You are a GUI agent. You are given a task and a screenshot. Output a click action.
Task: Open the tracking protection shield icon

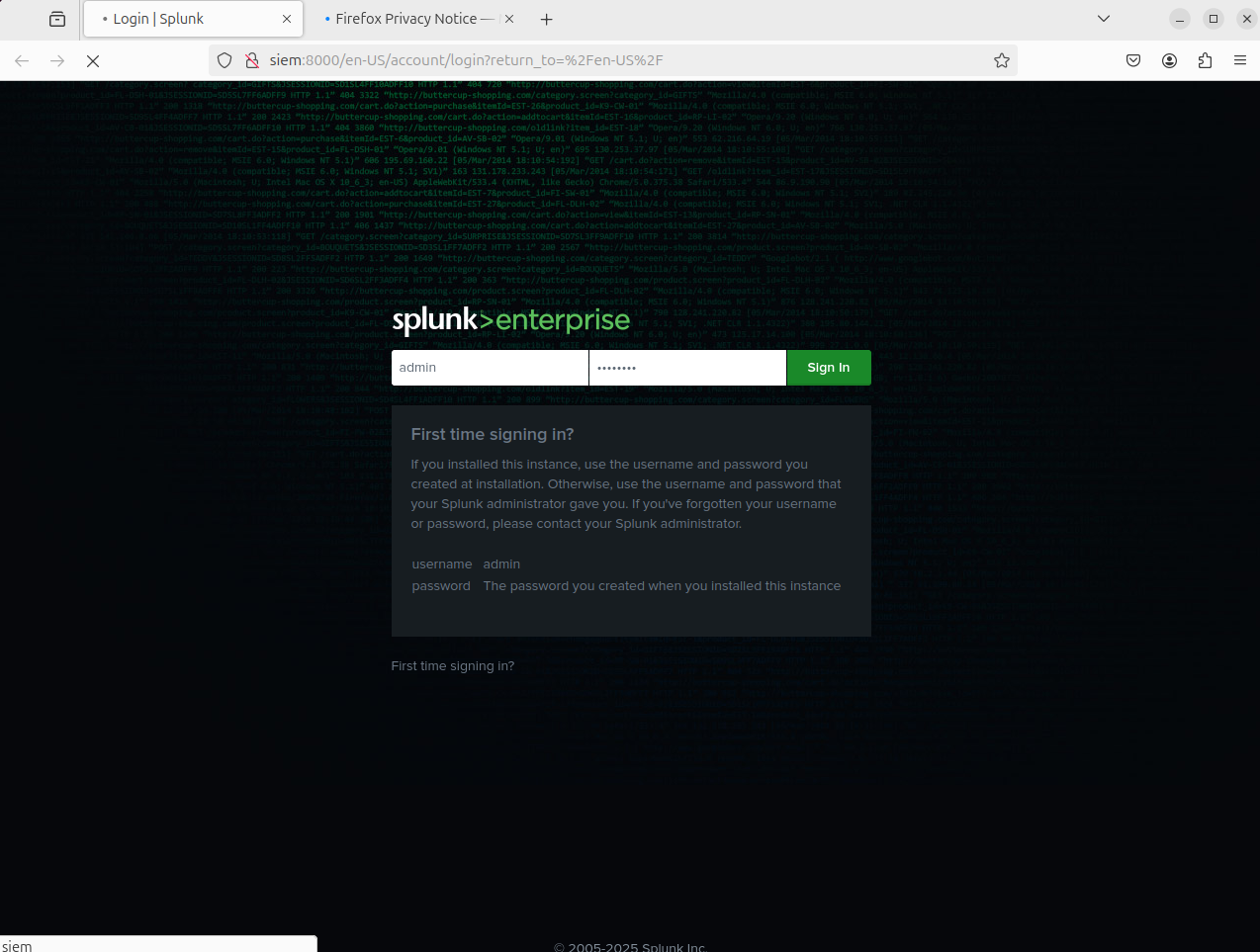coord(225,60)
